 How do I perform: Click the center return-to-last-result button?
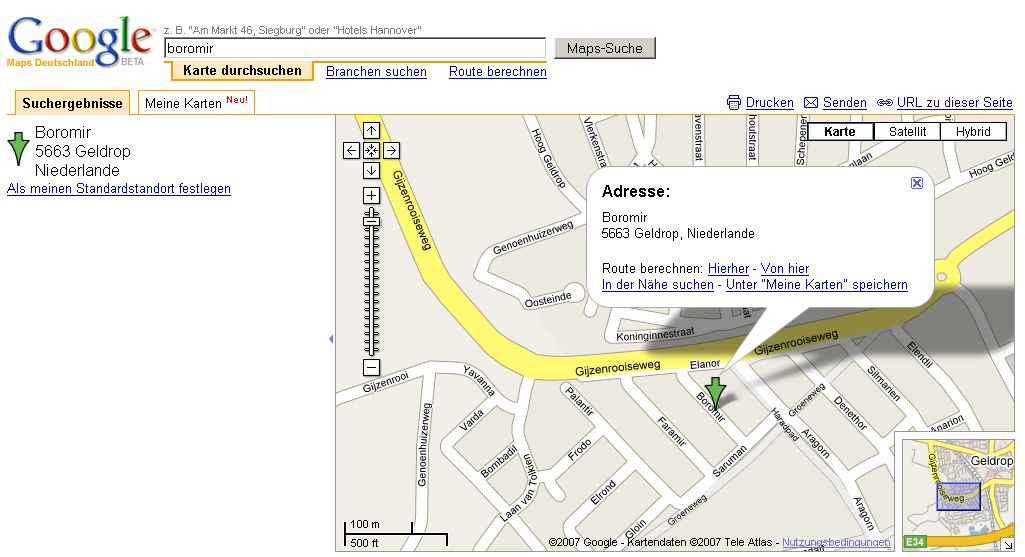pyautogui.click(x=371, y=151)
